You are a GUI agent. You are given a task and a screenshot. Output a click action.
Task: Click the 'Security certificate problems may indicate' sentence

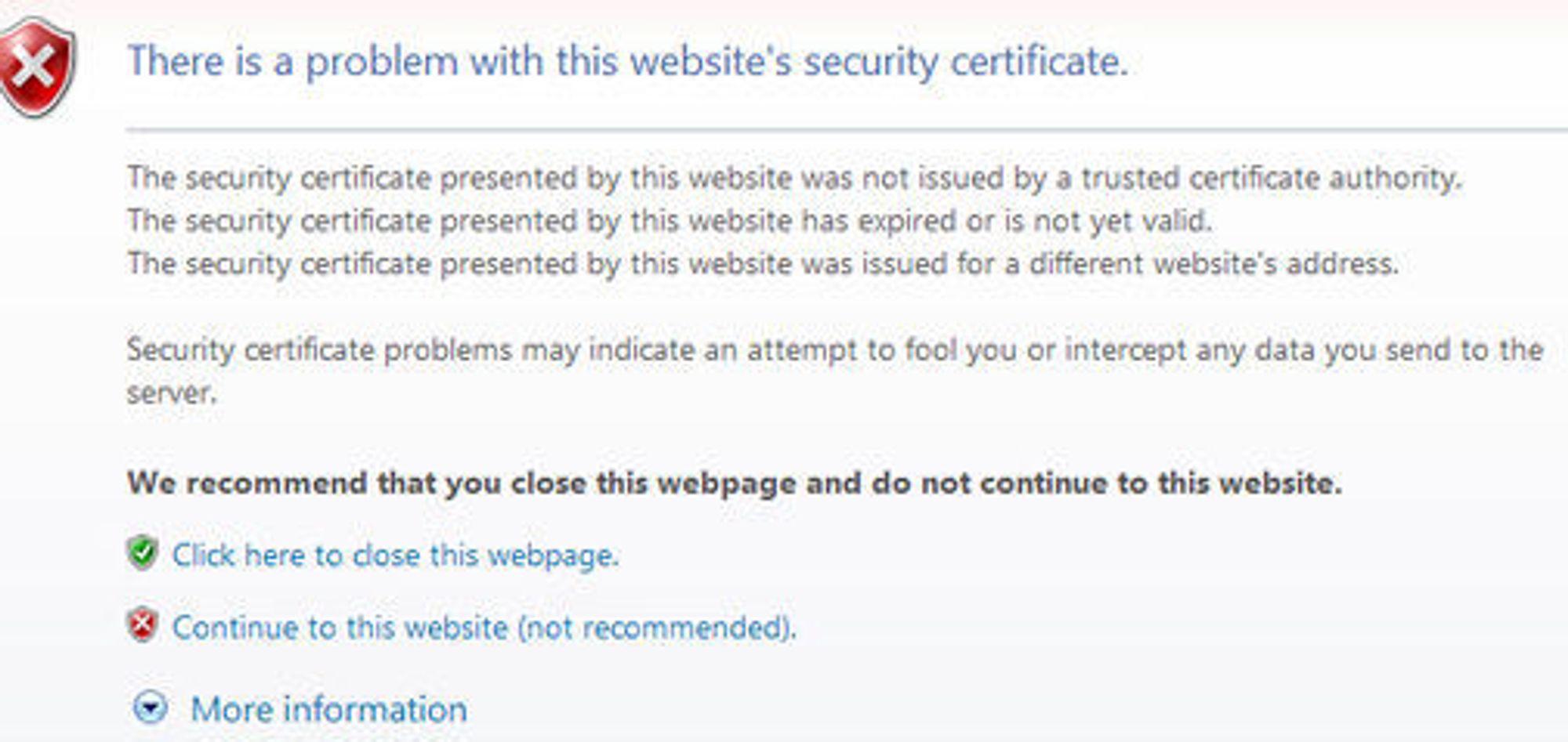(835, 349)
